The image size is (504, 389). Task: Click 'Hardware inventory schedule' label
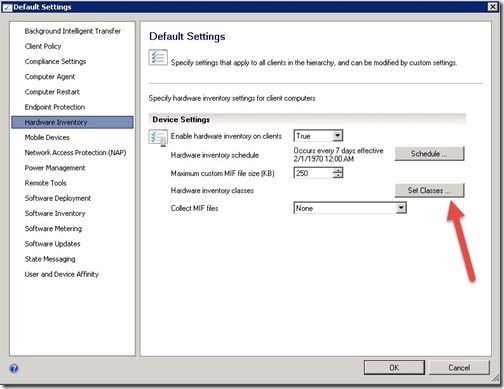tap(215, 155)
